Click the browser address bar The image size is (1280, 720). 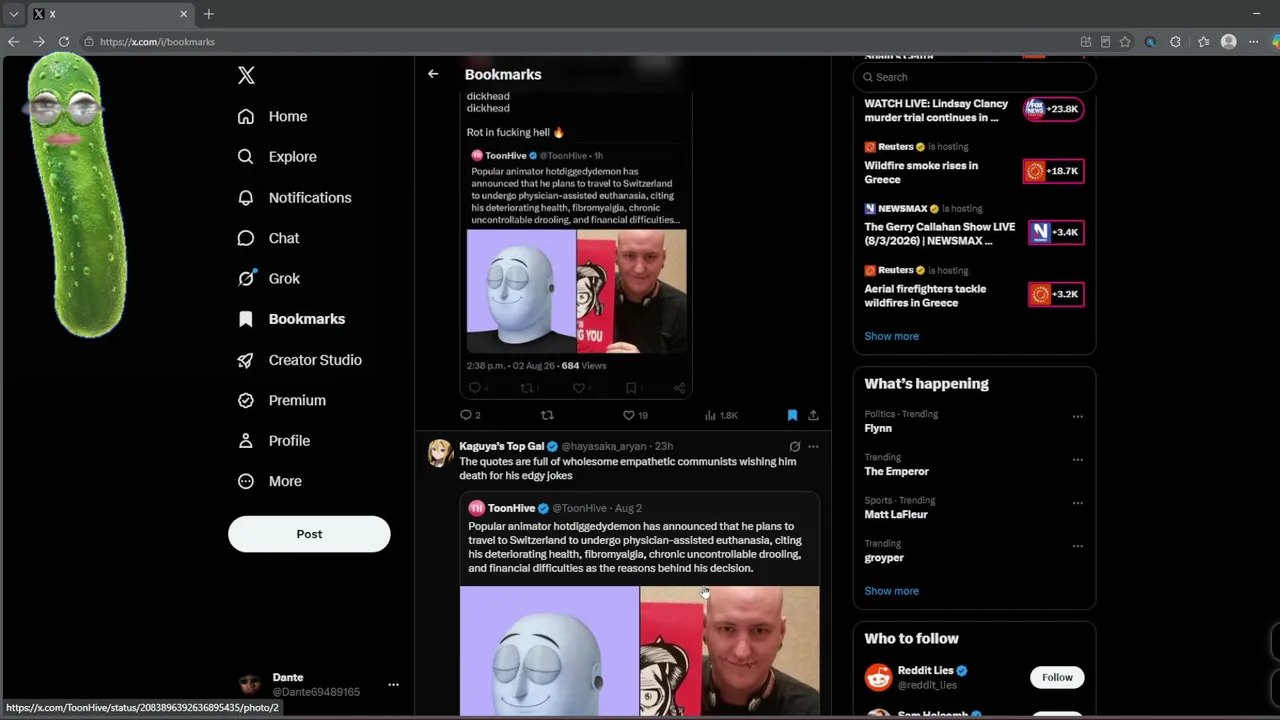pos(575,42)
